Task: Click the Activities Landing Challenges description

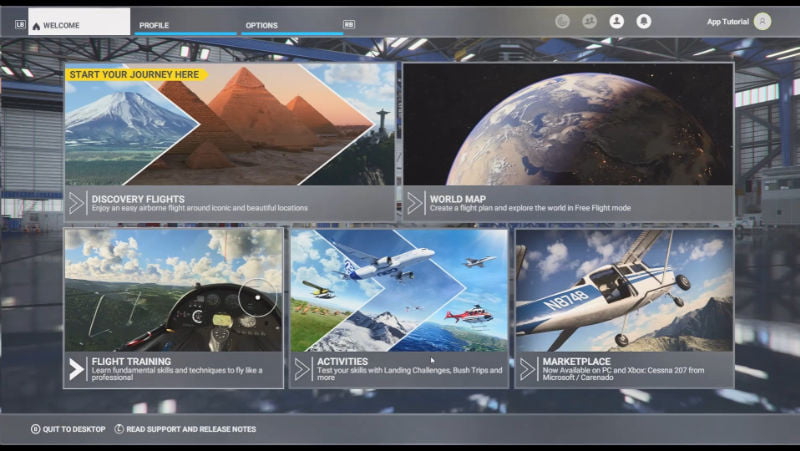Action: pos(410,373)
